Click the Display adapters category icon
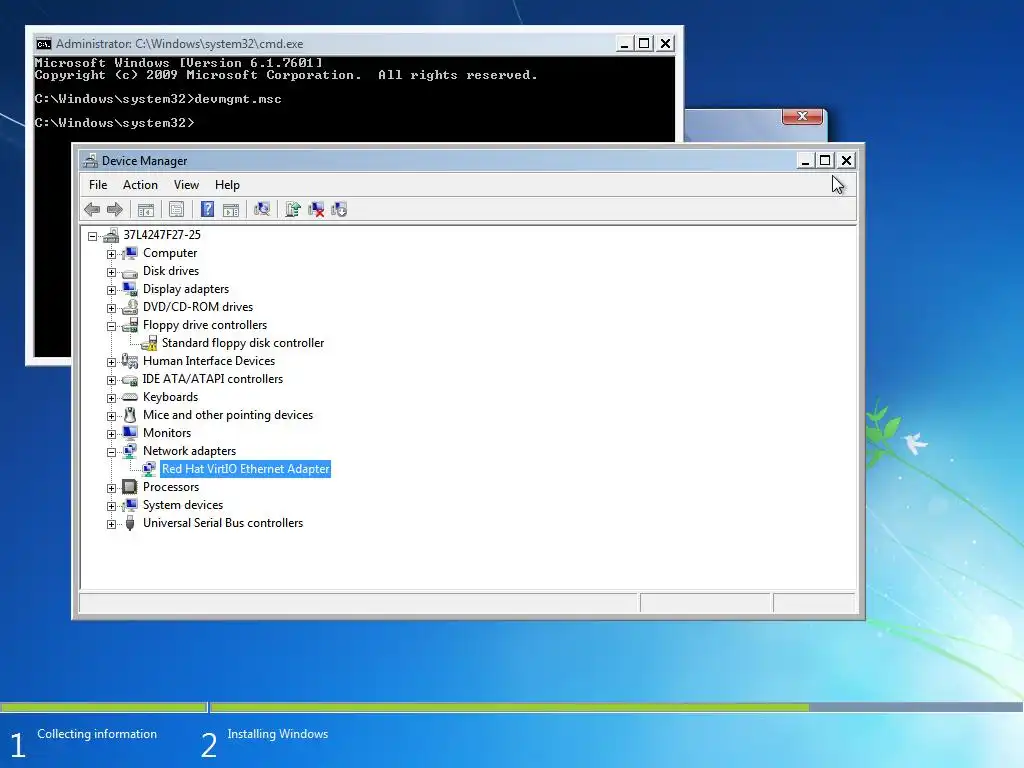Image resolution: width=1024 pixels, height=768 pixels. tap(130, 289)
